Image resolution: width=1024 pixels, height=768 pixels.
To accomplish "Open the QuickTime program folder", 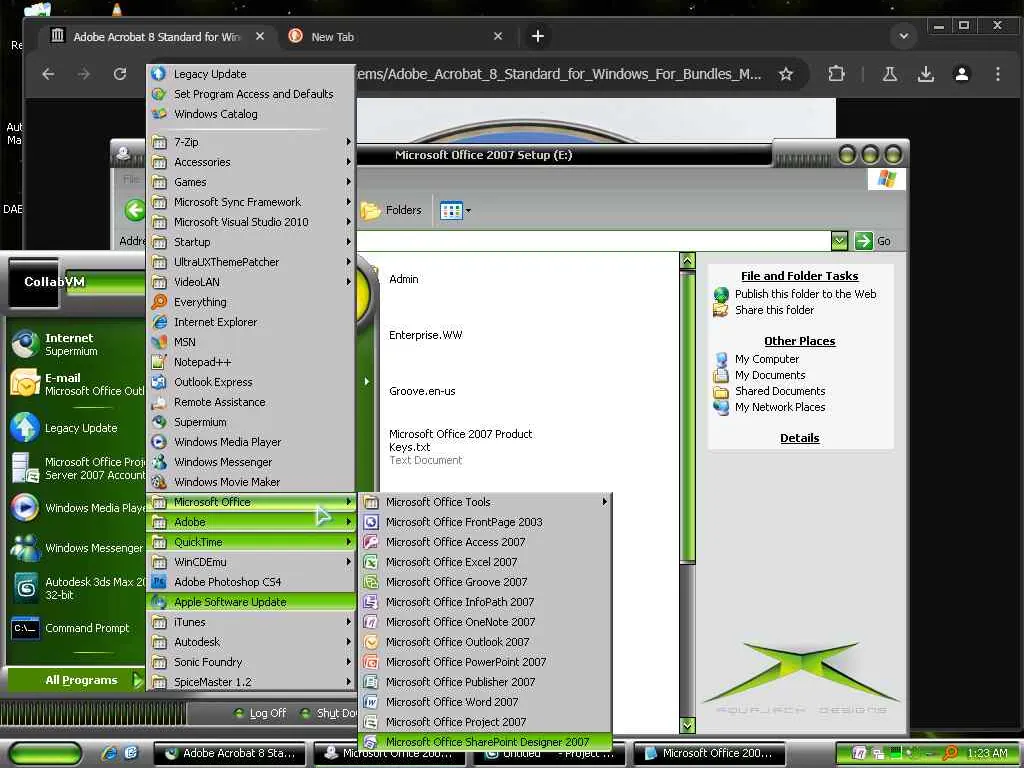I will [x=251, y=542].
